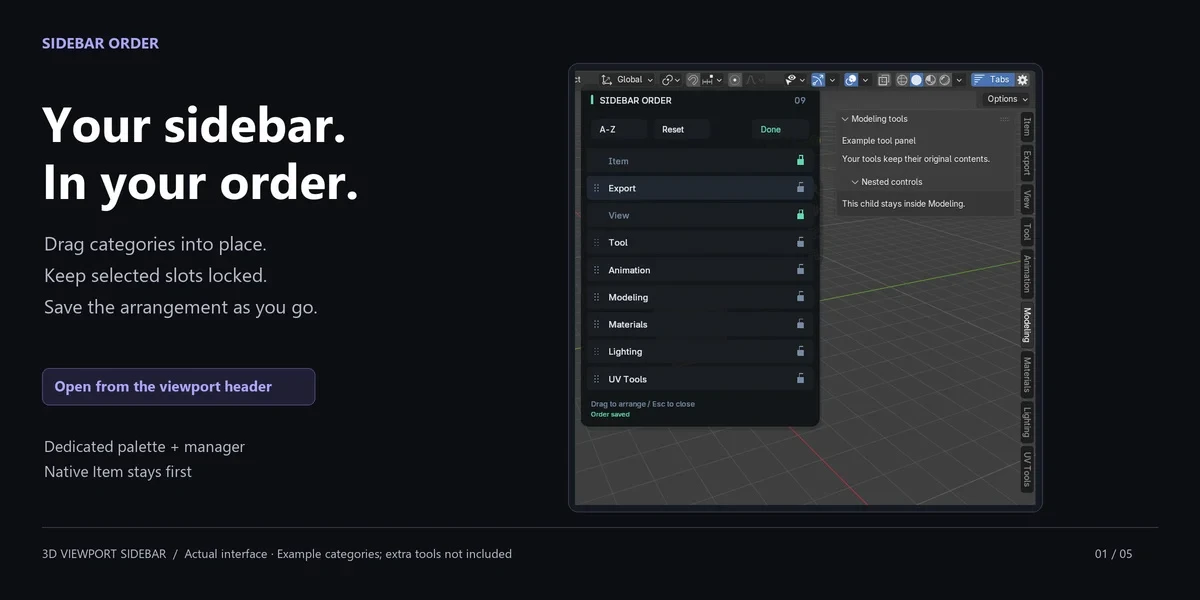Switch to the Materials sidebar tab

point(1026,375)
